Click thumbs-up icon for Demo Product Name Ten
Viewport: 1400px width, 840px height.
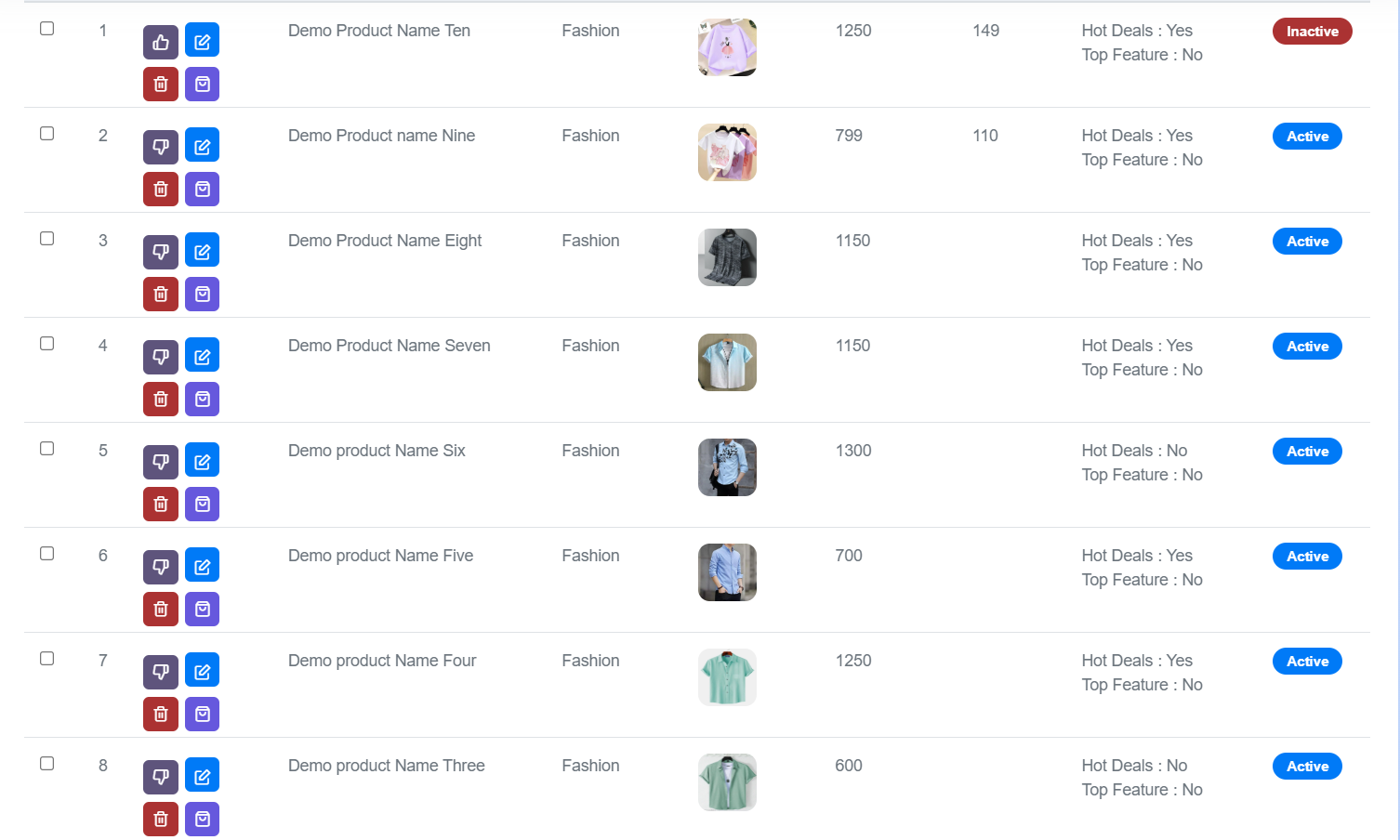pos(161,41)
